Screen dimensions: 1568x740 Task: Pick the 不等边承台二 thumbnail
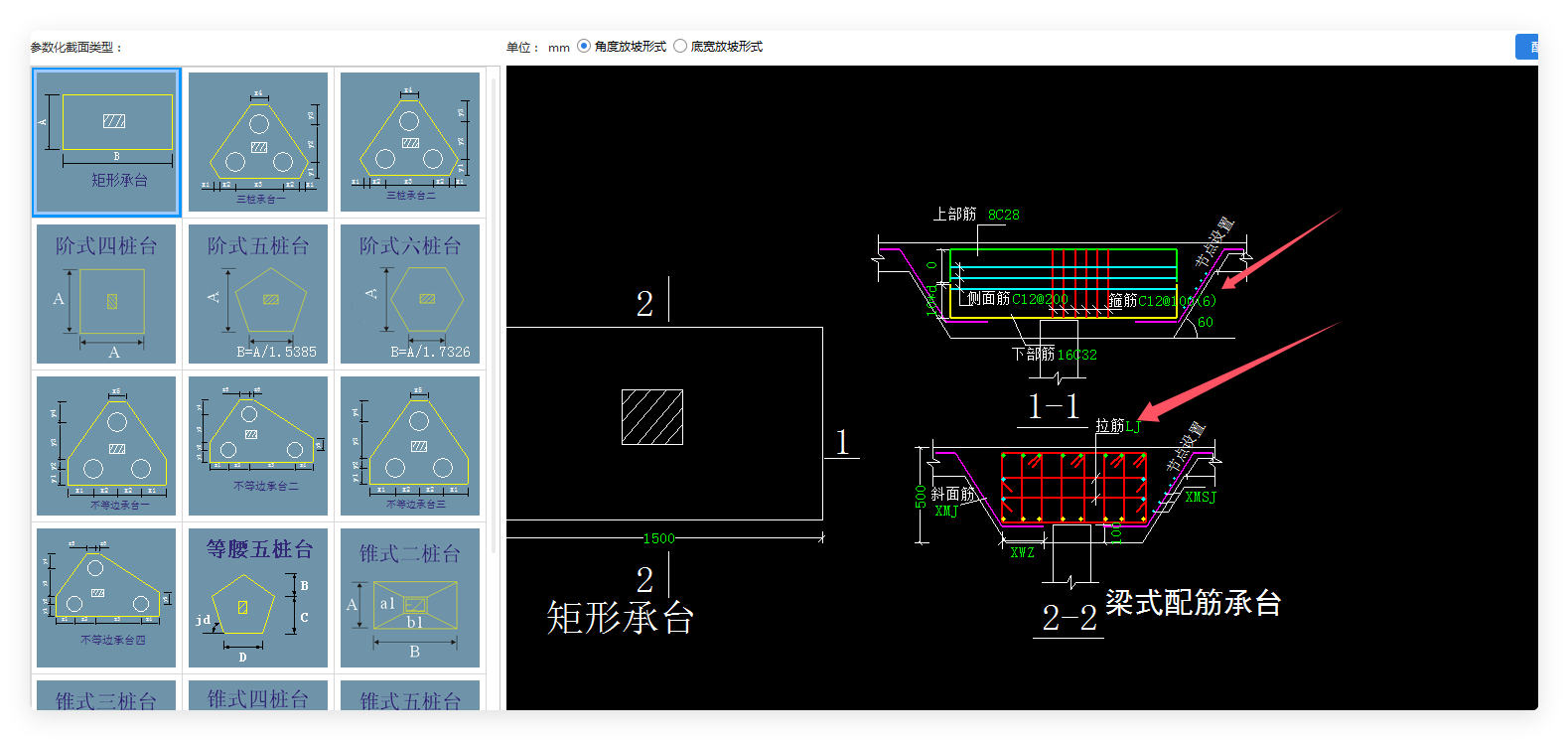(x=258, y=446)
